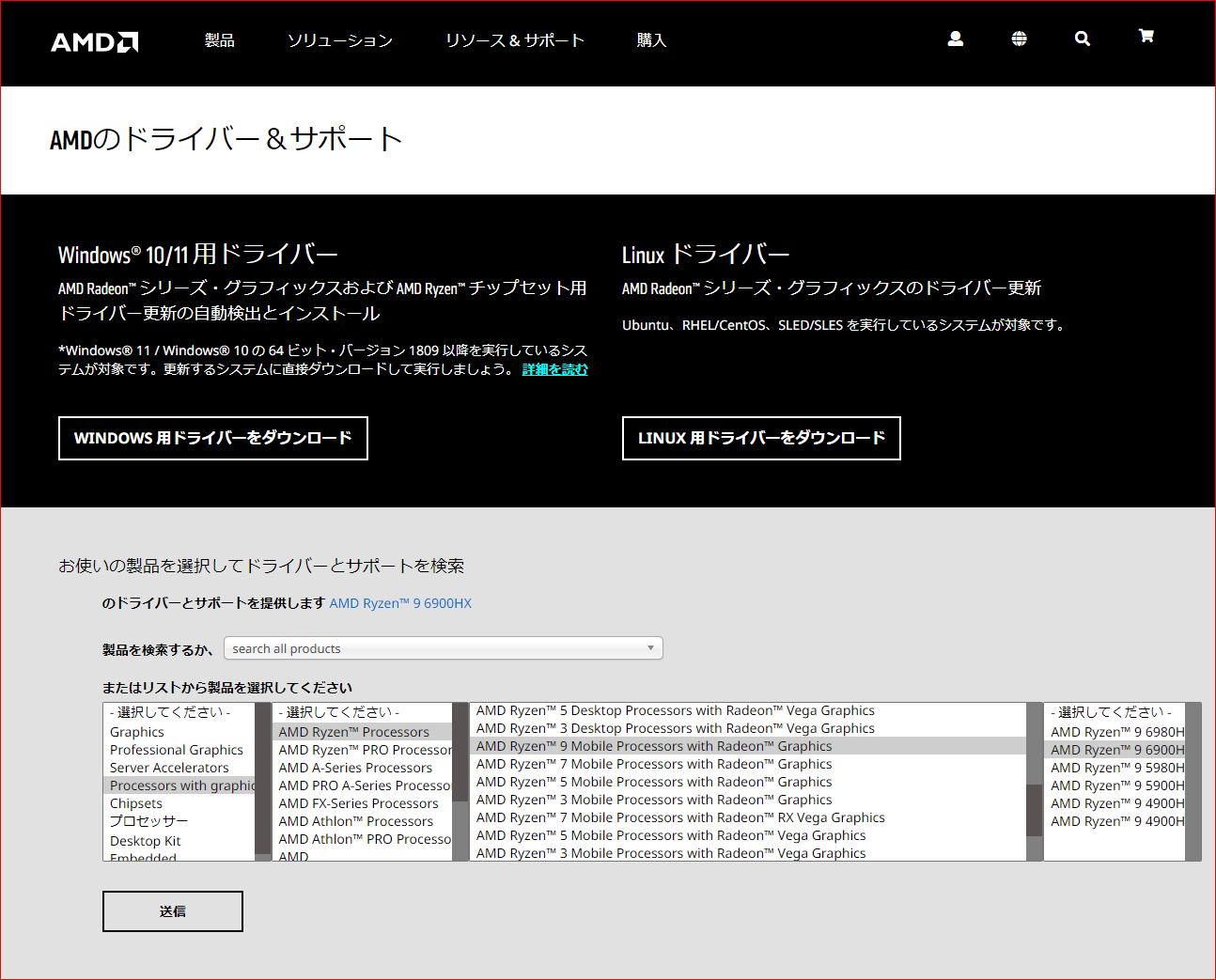Open the 製品 menu
This screenshot has width=1216, height=980.
coord(219,41)
